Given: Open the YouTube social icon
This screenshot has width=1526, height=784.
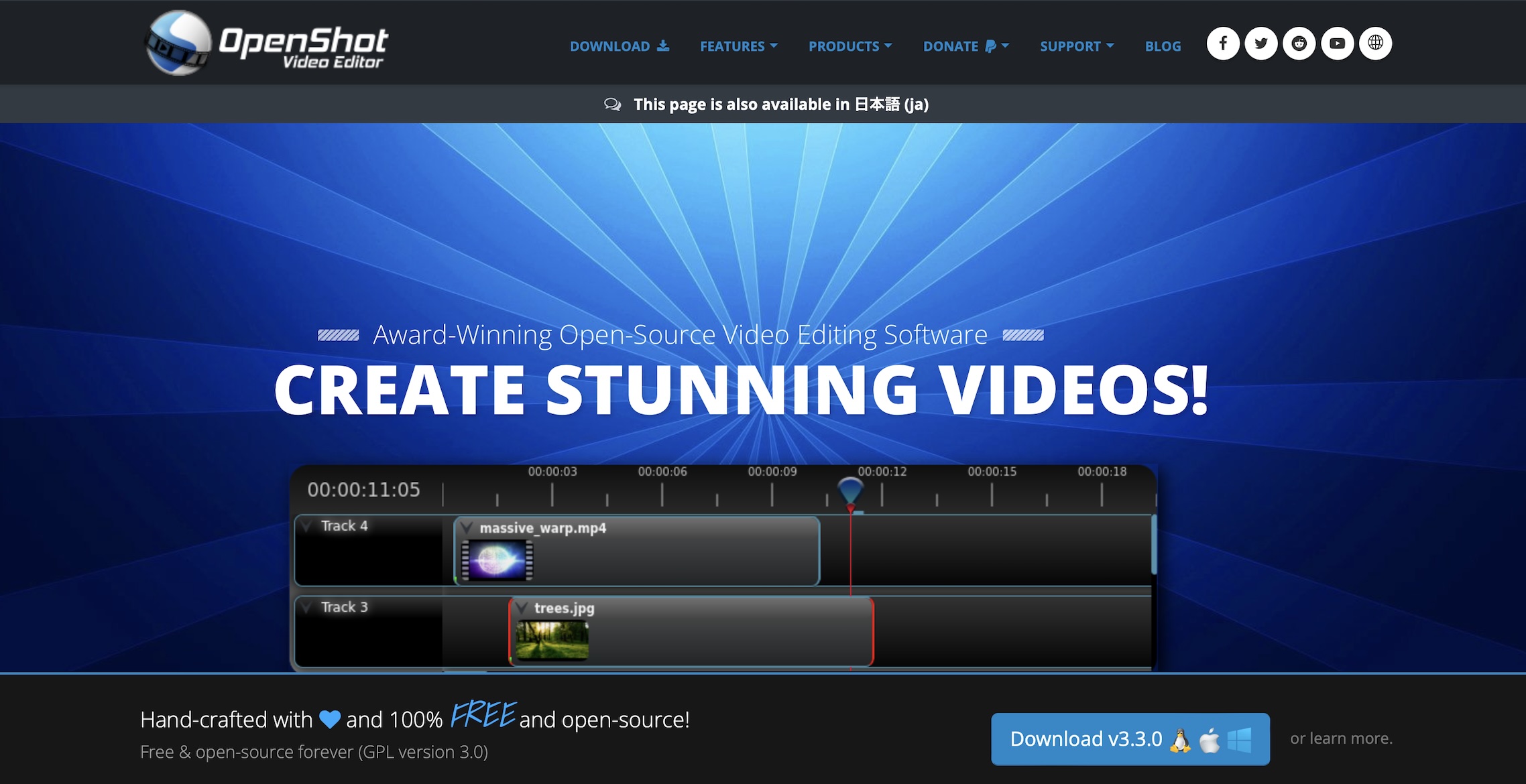Looking at the screenshot, I should pos(1338,44).
